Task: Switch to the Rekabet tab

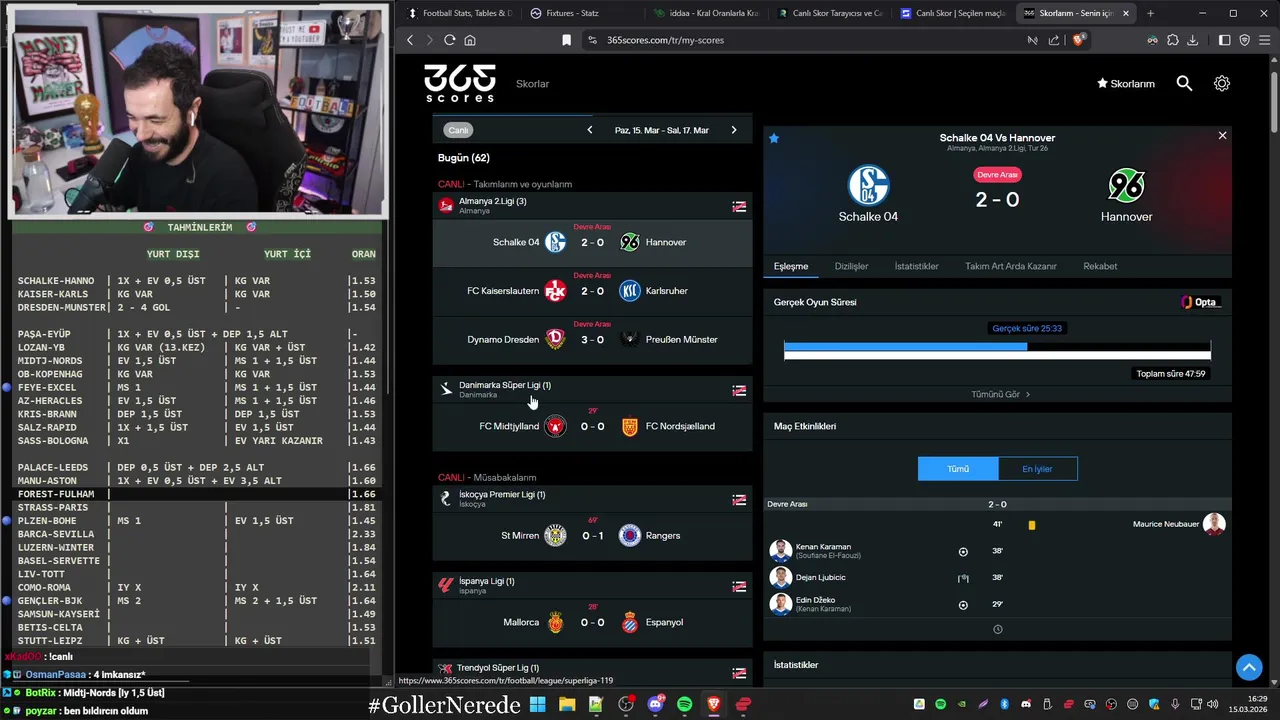Action: pos(1100,266)
